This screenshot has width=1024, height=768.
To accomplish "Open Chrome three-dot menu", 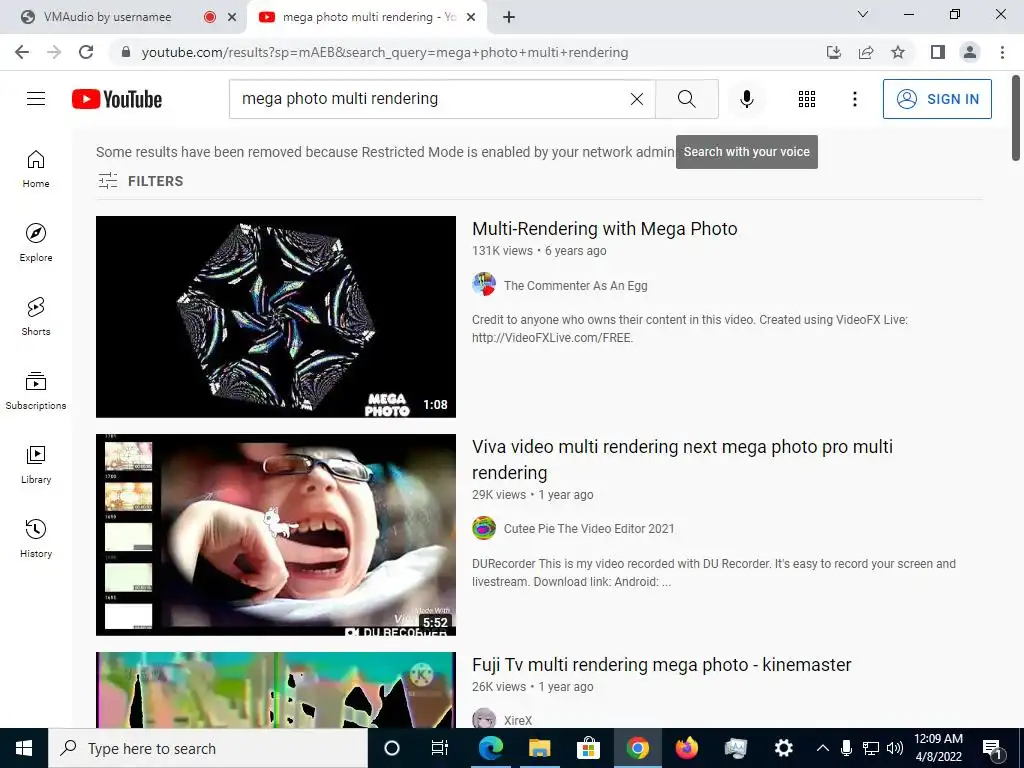I will click(1002, 52).
